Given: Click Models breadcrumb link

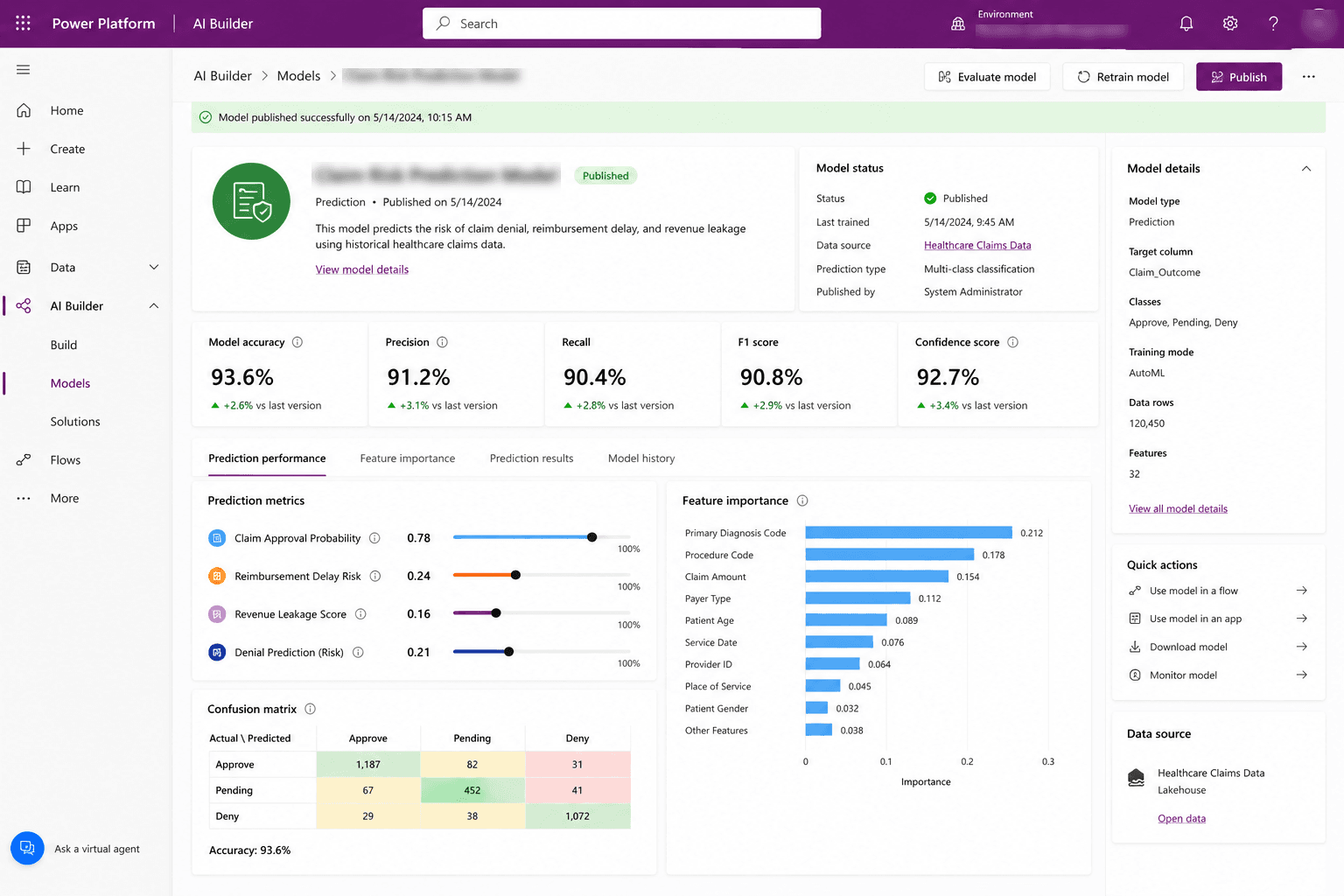Looking at the screenshot, I should (298, 76).
